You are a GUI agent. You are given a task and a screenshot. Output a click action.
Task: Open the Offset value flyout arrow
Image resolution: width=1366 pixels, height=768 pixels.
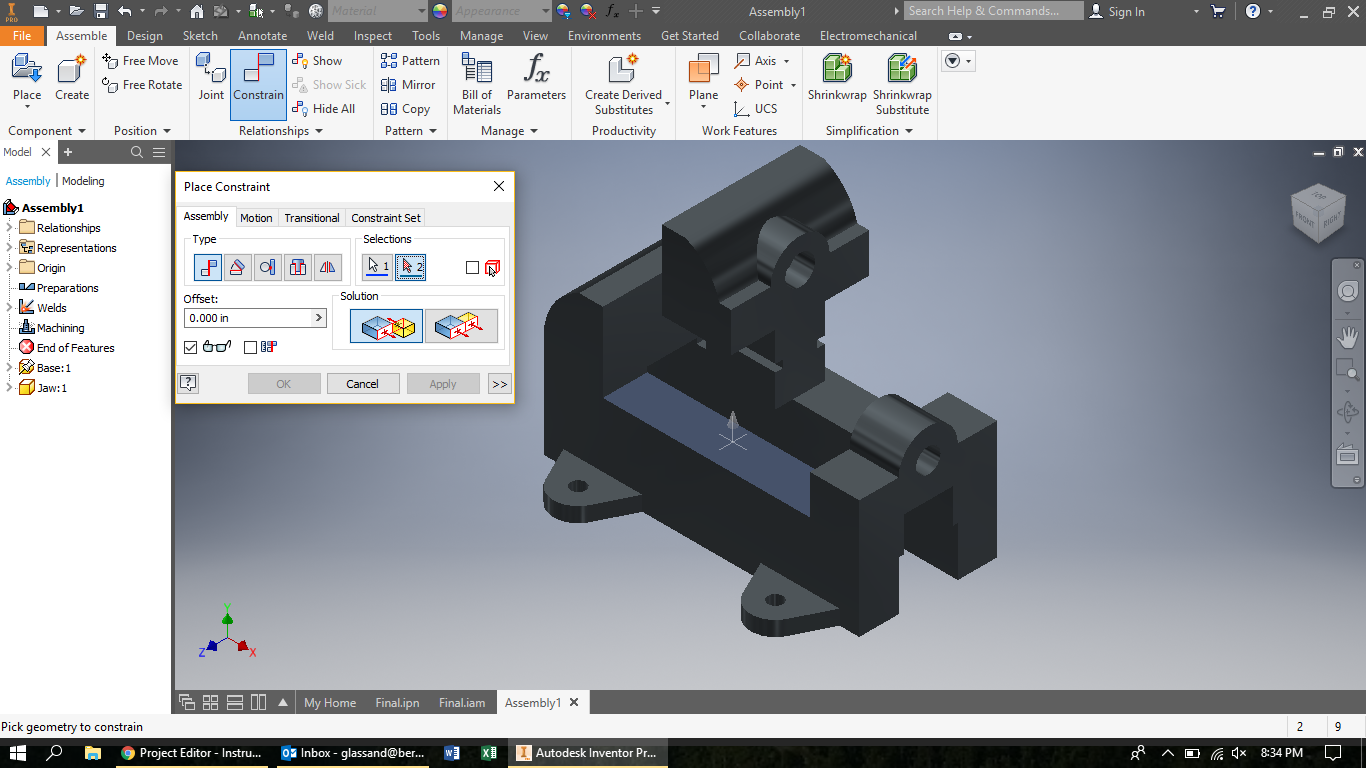click(319, 318)
